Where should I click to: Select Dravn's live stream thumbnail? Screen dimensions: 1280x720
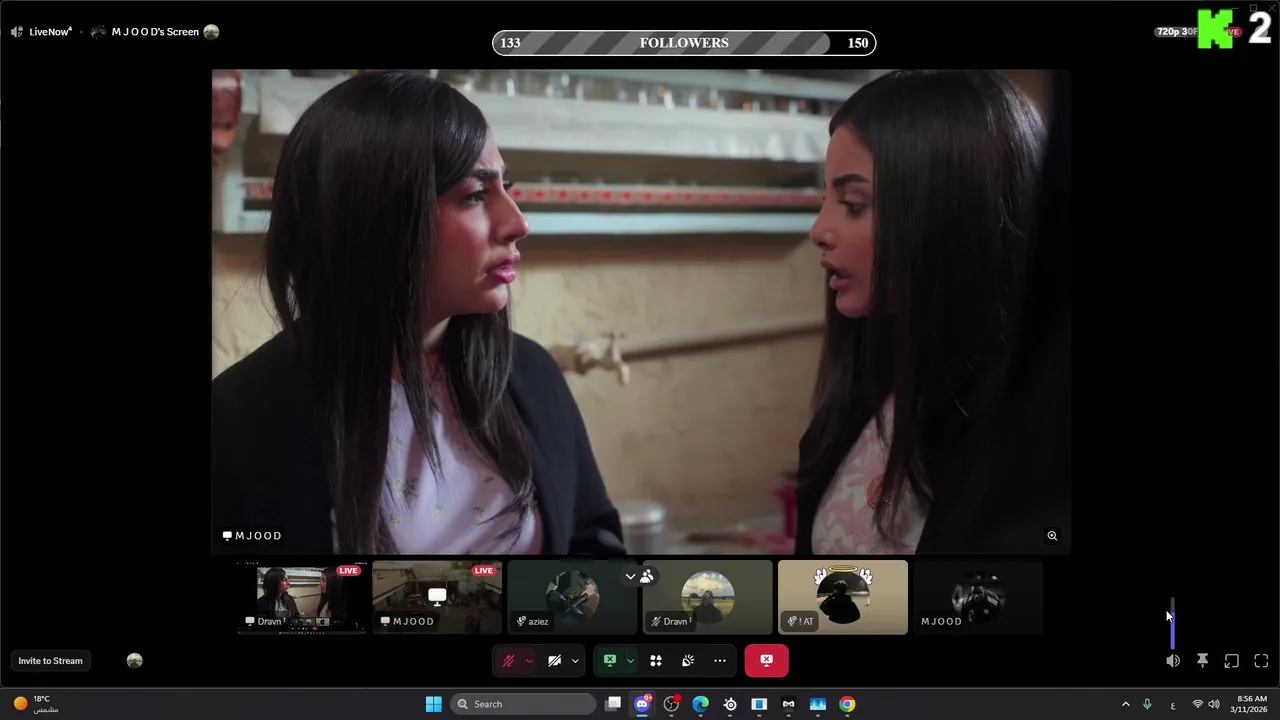coord(302,597)
